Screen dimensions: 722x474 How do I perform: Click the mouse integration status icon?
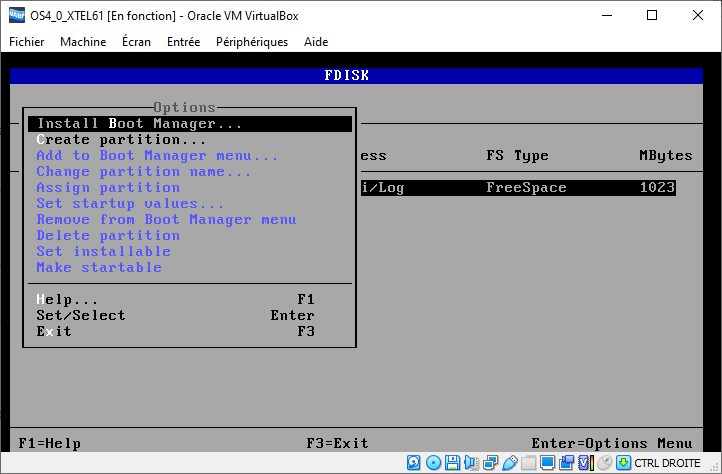point(605,463)
